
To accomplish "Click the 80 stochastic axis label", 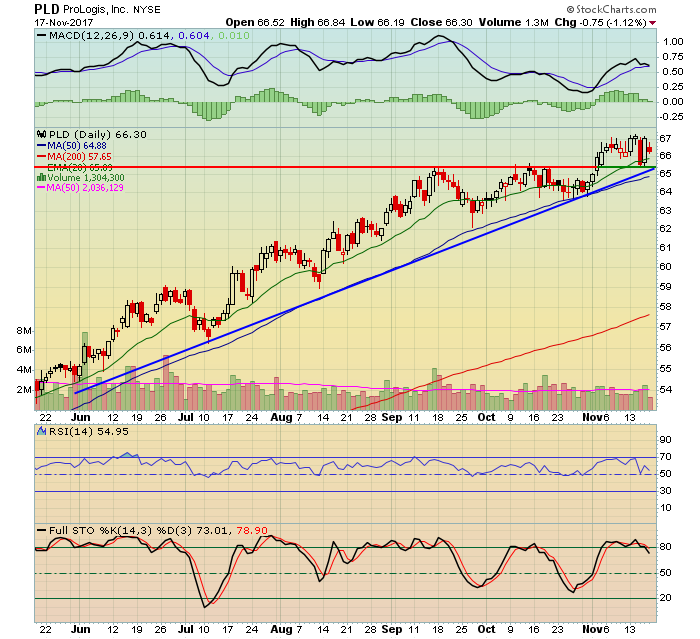I will [665, 547].
